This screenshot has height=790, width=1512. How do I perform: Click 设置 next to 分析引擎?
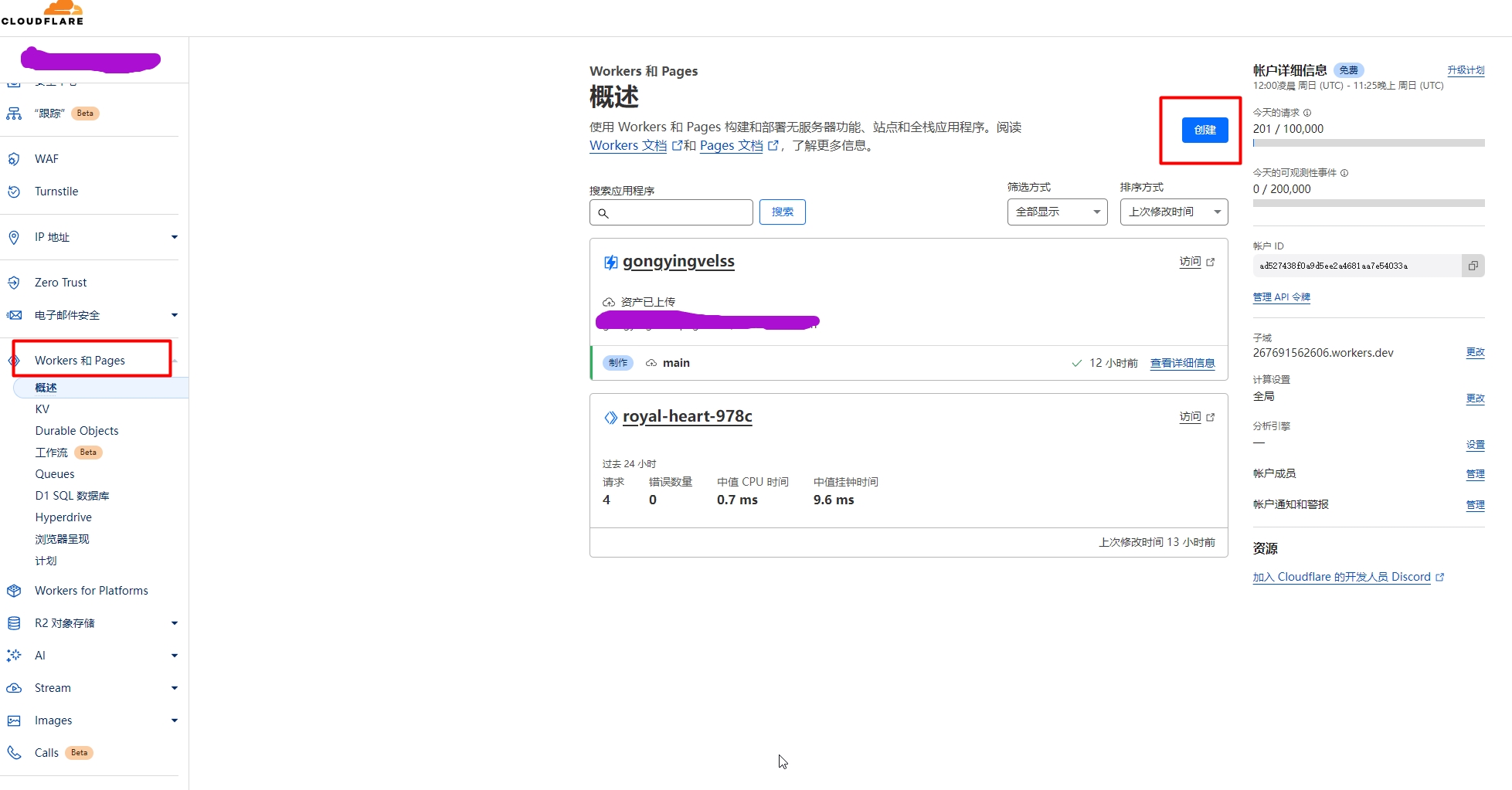pyautogui.click(x=1475, y=445)
